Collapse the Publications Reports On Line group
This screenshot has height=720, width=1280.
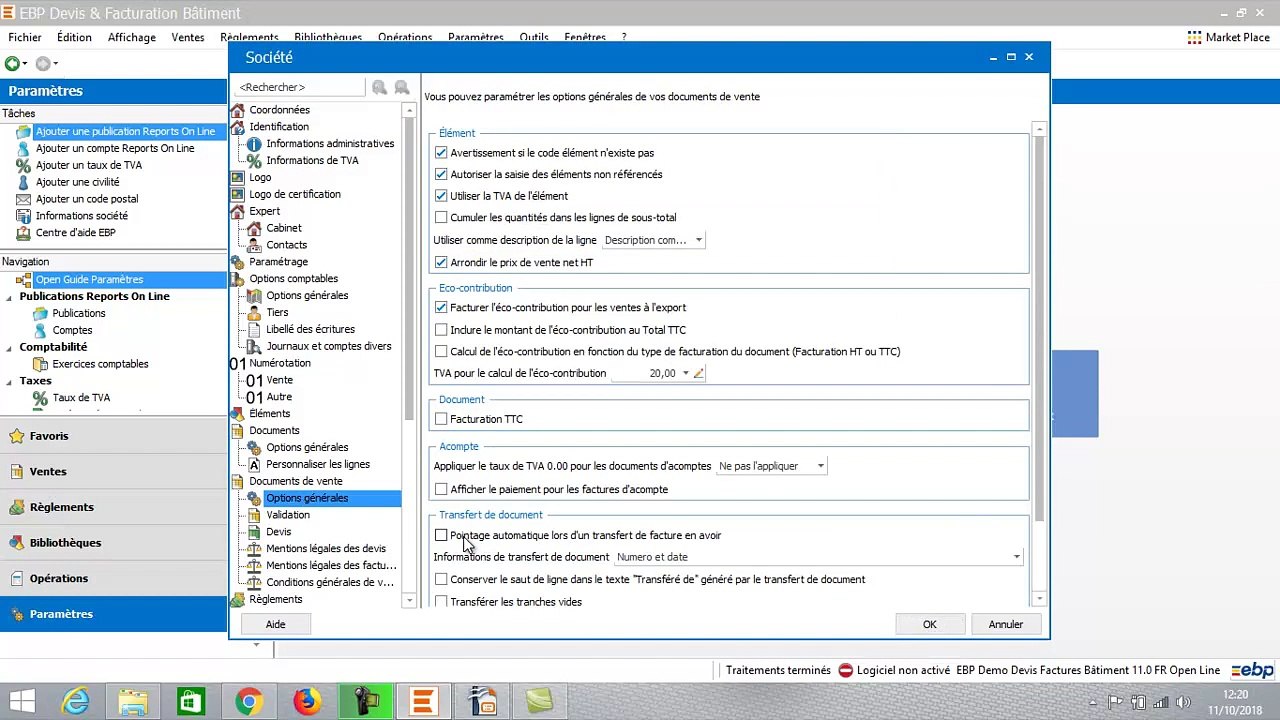click(9, 297)
